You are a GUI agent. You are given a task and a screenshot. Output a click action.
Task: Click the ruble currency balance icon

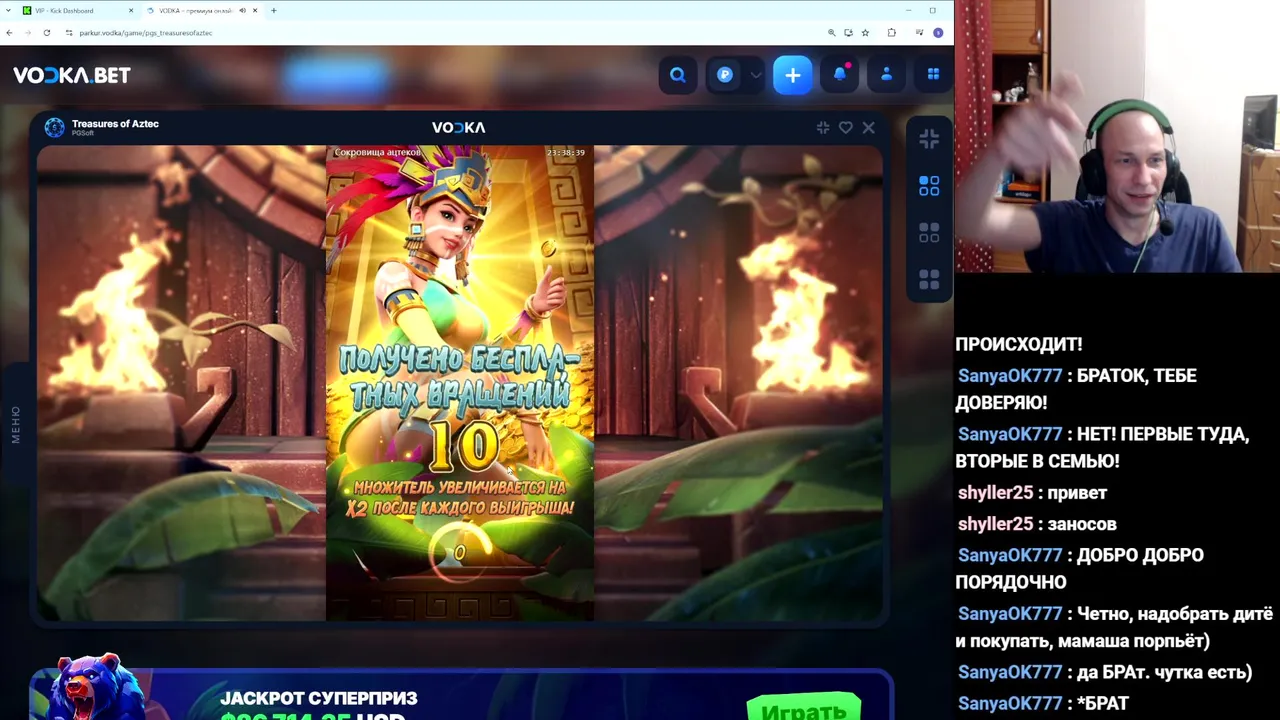coord(725,75)
